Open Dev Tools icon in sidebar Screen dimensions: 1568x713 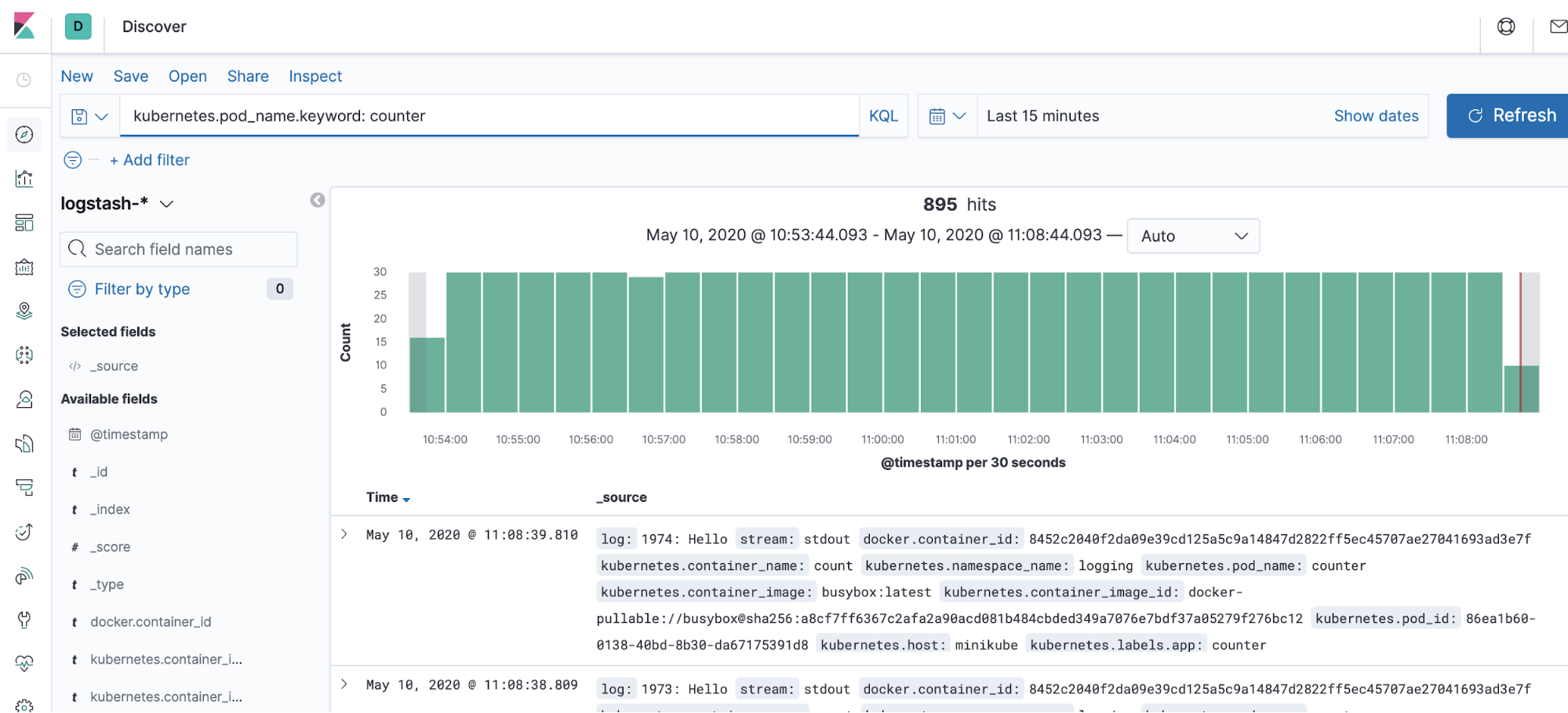(24, 620)
